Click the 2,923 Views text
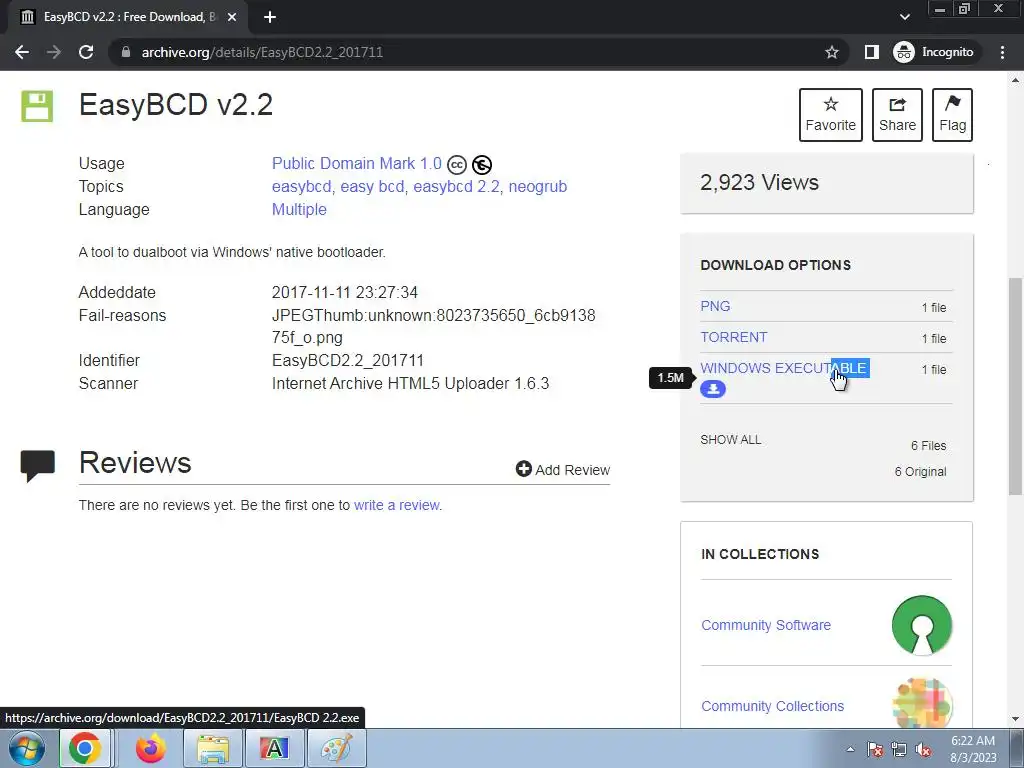 [759, 183]
